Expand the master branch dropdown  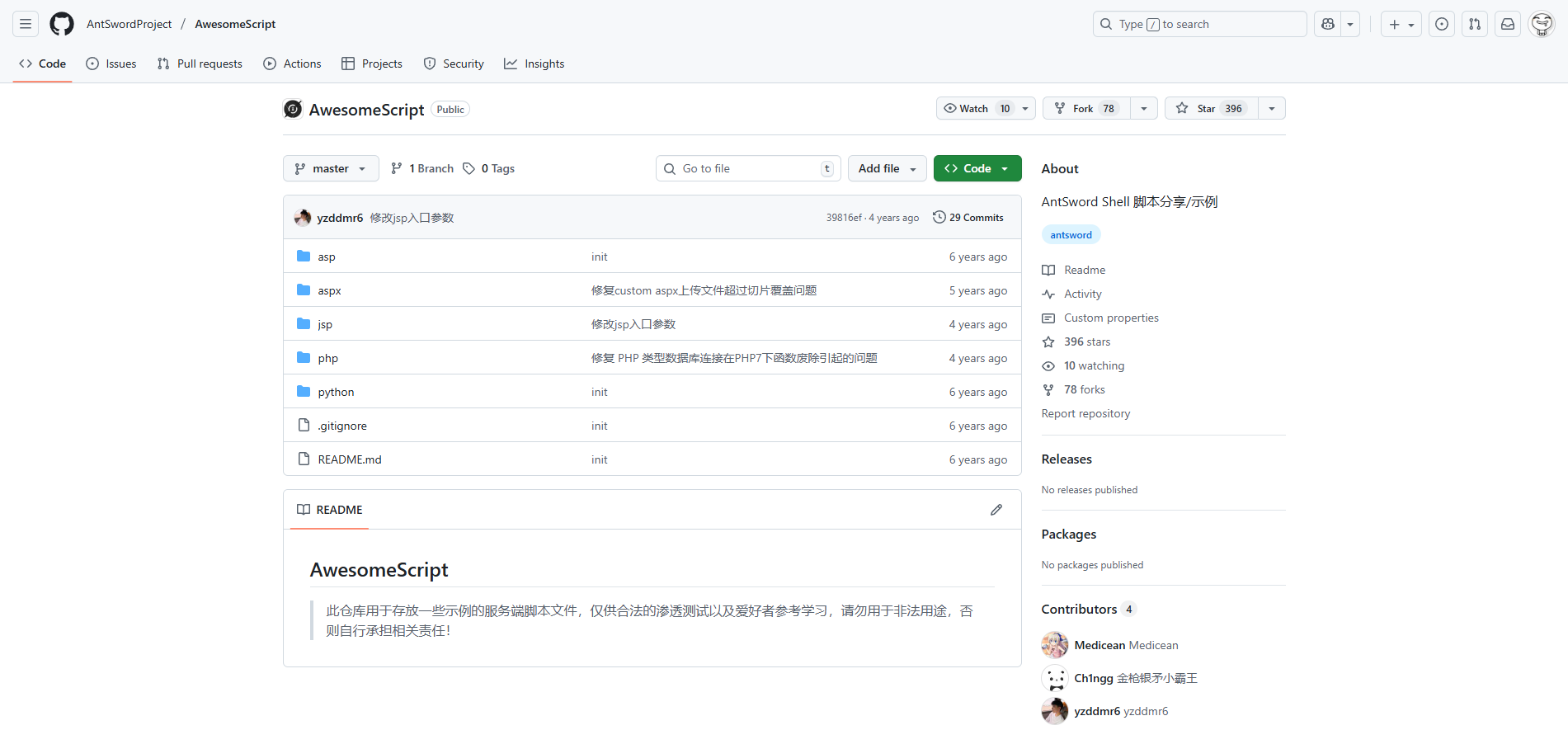(x=331, y=168)
